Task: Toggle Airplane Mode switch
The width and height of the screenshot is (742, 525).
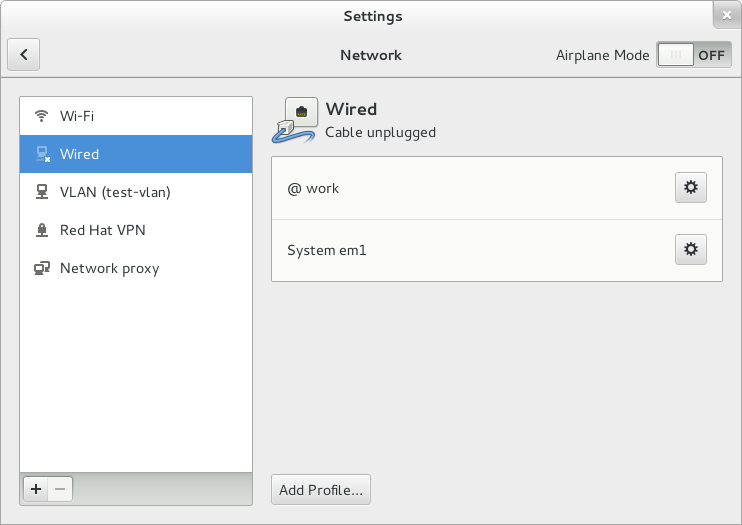Action: tap(694, 55)
